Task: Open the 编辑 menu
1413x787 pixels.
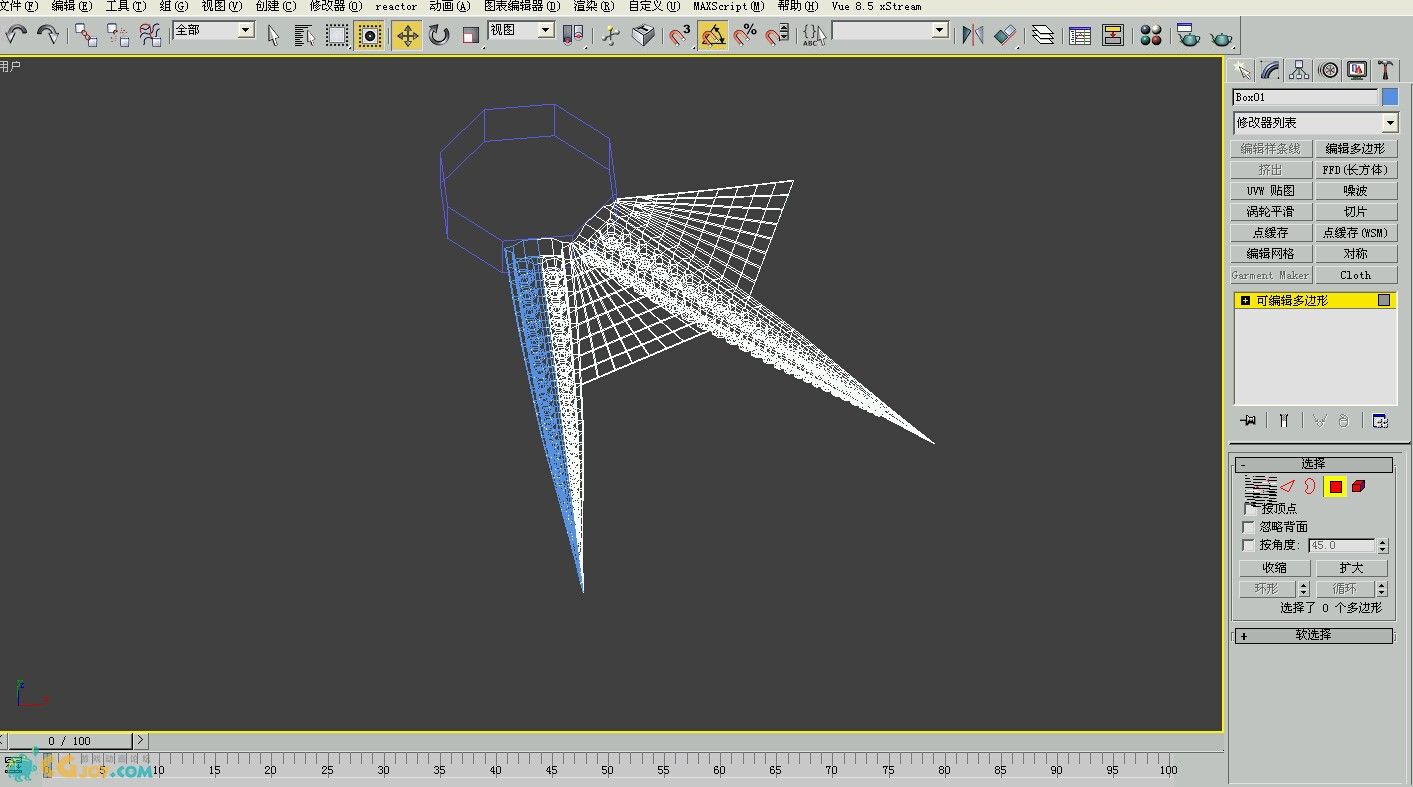Action: click(x=72, y=6)
